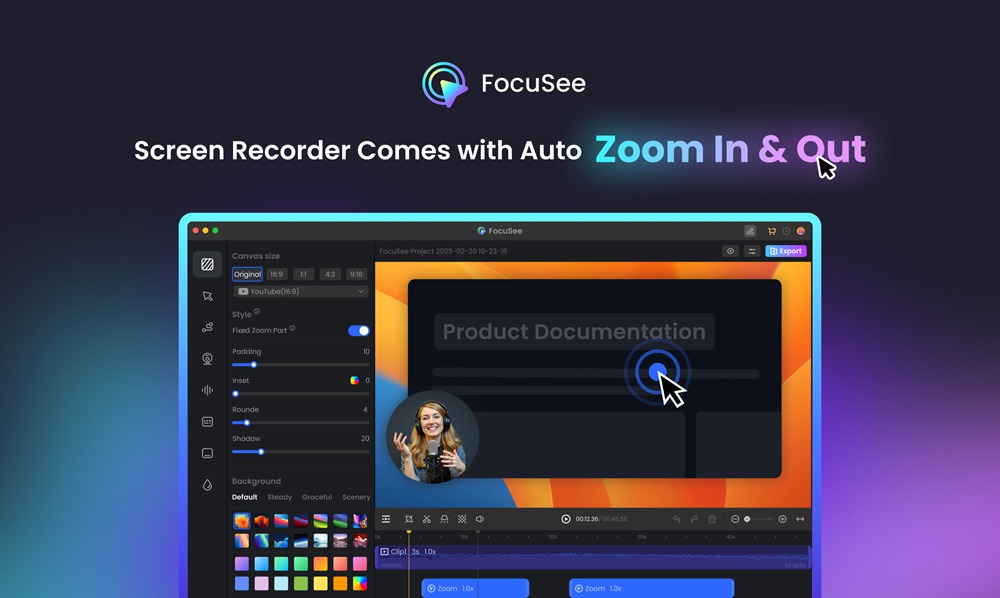Viewport: 1000px width, 598px height.
Task: Click the scissors cut tool
Action: (427, 519)
